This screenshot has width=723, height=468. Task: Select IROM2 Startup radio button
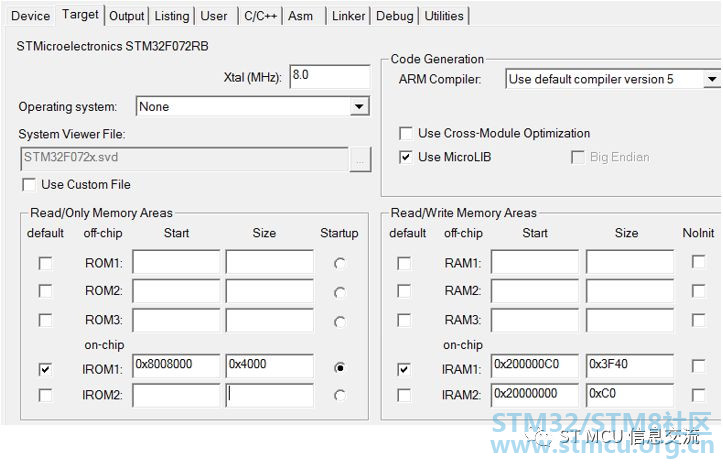tap(340, 395)
